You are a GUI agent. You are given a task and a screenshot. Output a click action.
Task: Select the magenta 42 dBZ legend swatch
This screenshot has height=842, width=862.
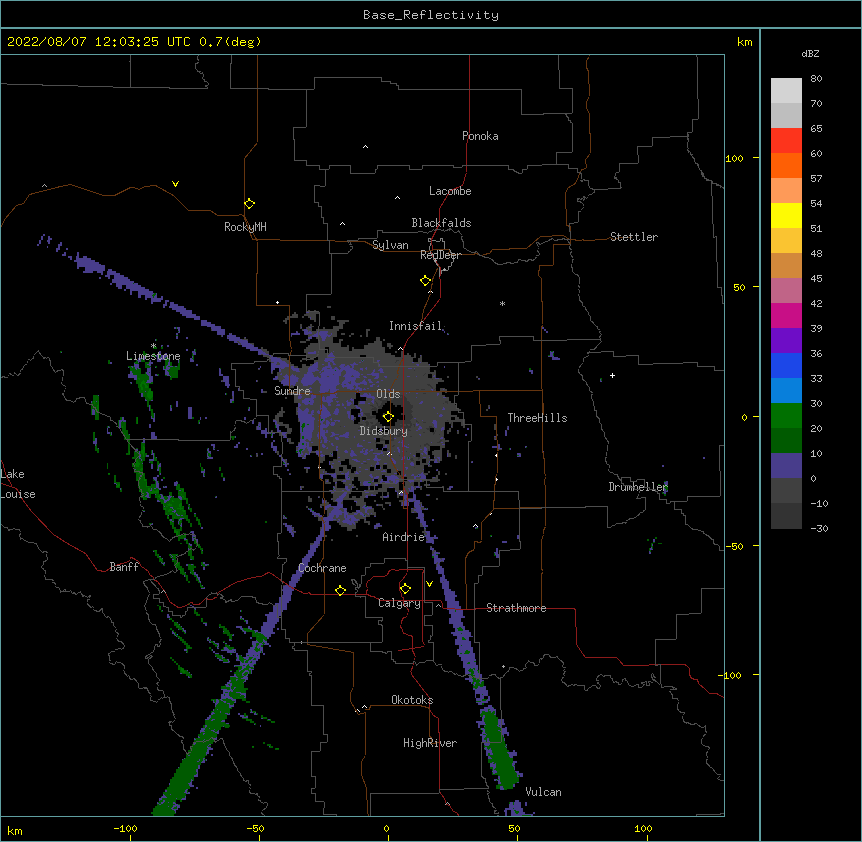[x=786, y=315]
